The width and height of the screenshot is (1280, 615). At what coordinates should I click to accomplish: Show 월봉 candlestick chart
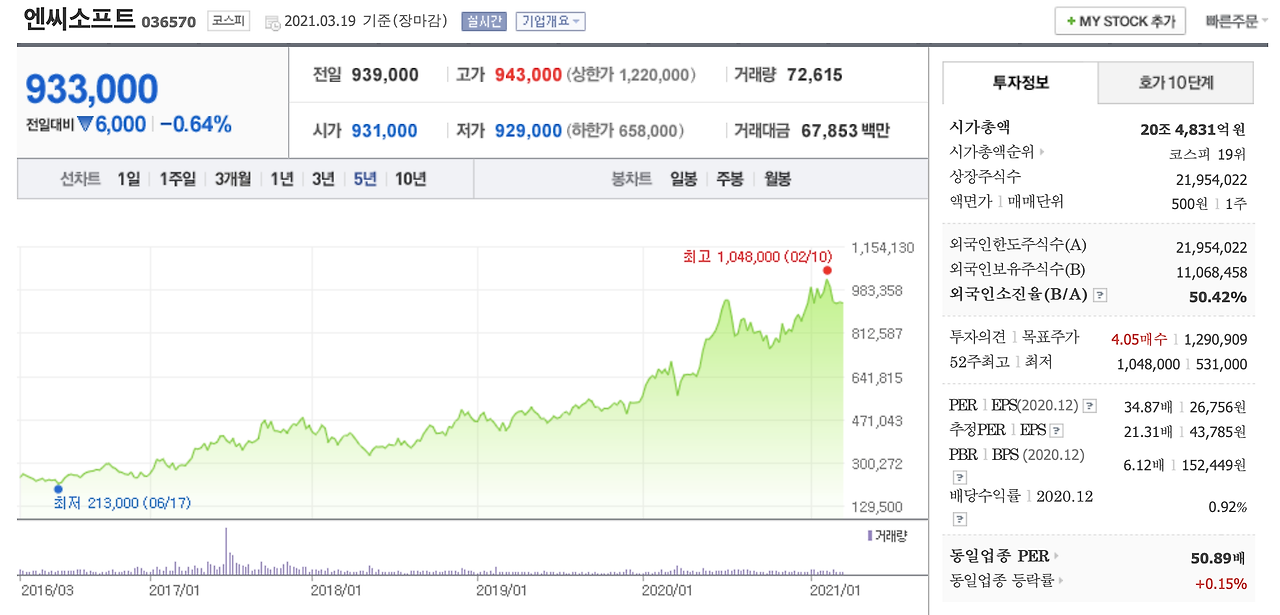777,179
